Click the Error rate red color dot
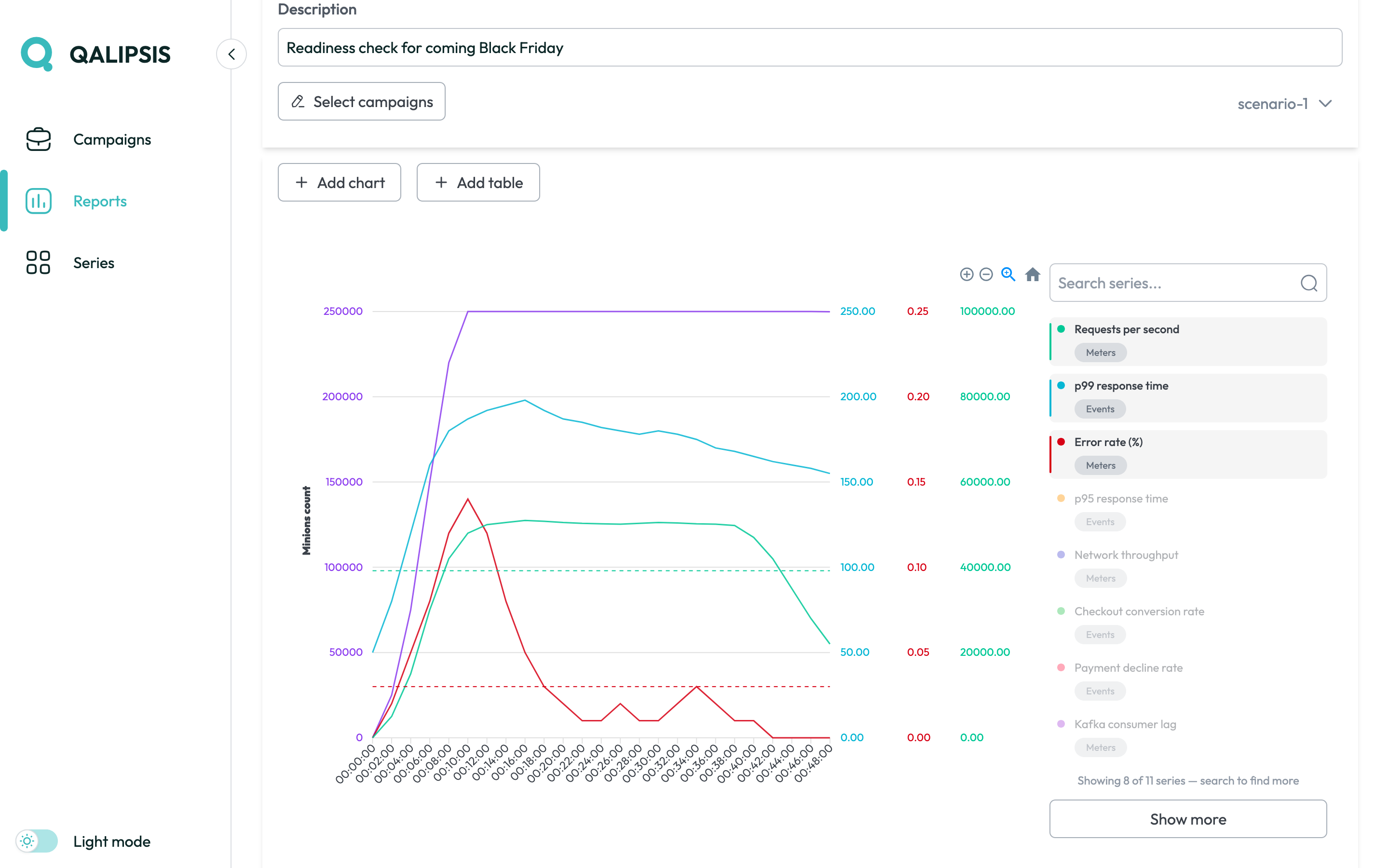This screenshot has height=868, width=1389. 1061,442
